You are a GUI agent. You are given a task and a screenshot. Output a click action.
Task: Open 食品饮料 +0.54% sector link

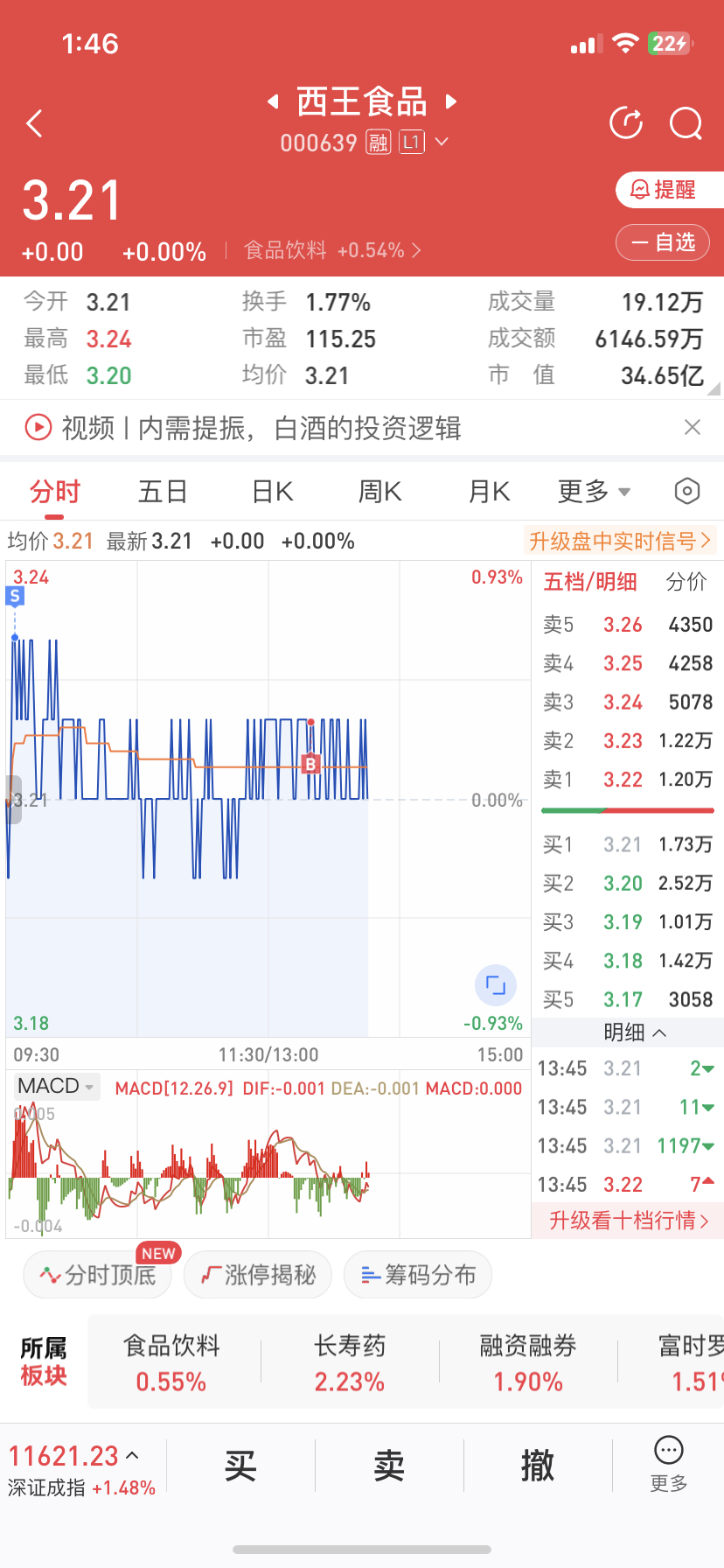(332, 251)
